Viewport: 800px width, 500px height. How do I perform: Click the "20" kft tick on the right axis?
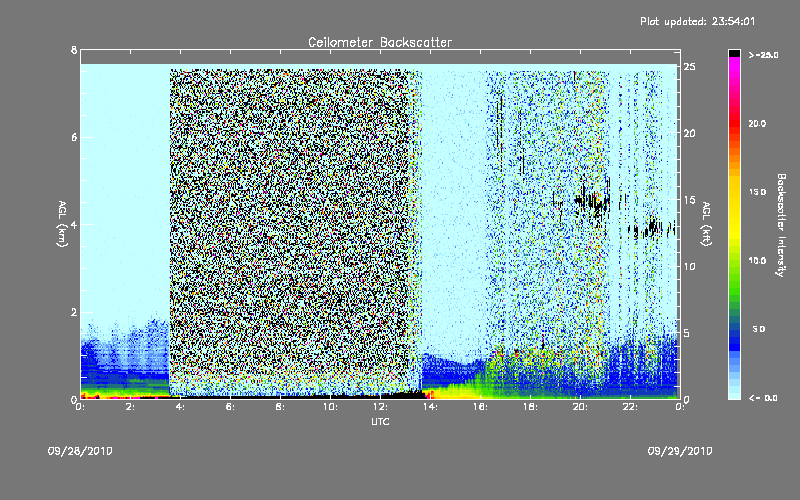click(x=690, y=133)
